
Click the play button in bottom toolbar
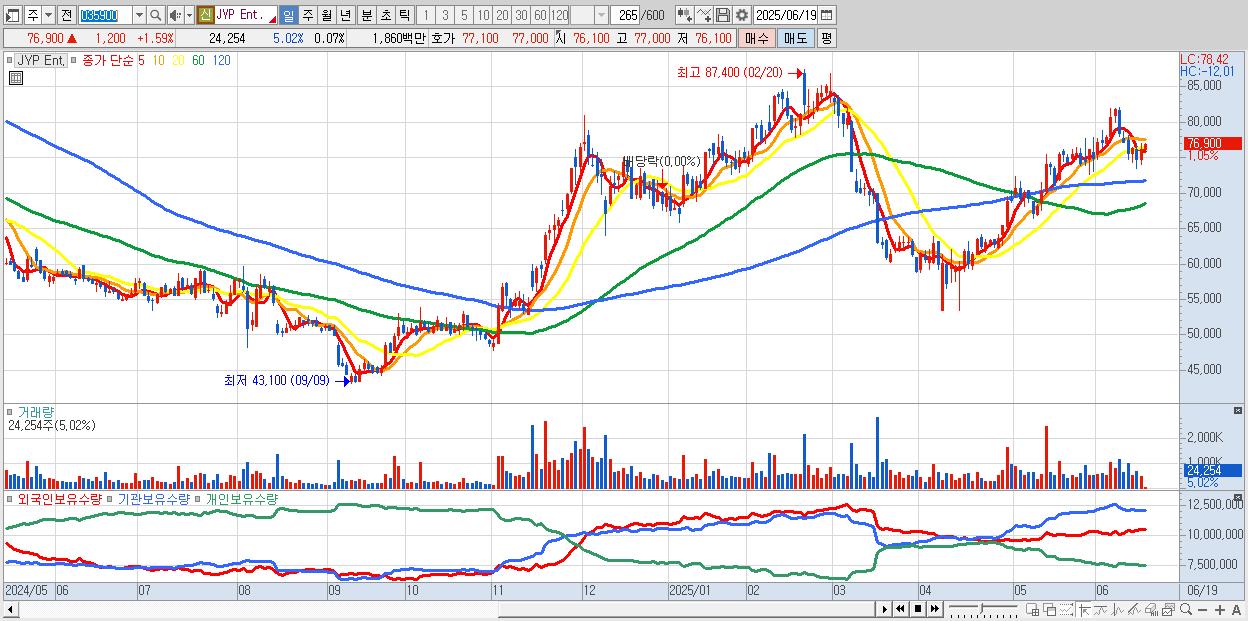click(x=884, y=609)
